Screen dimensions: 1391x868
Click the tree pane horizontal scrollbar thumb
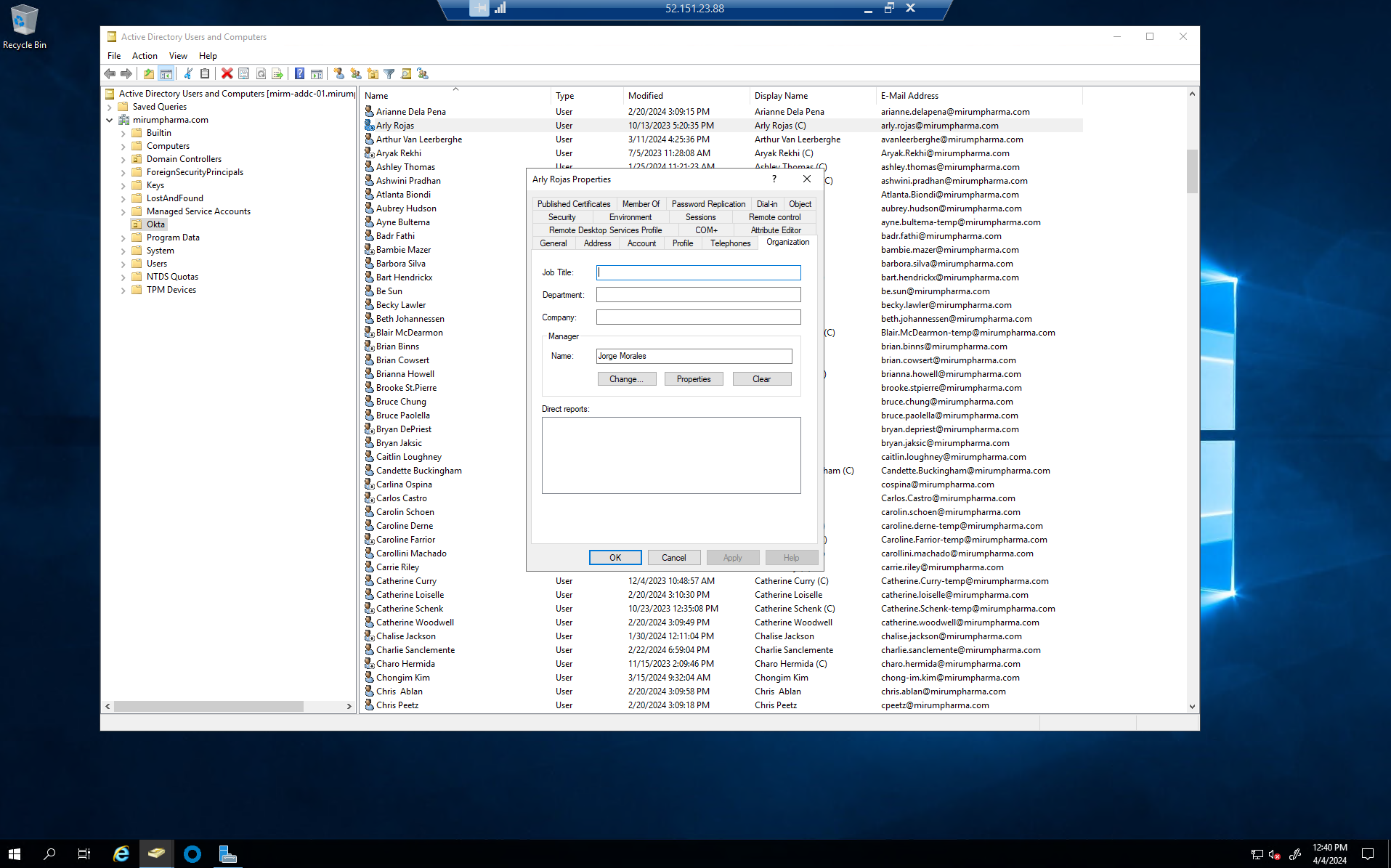click(209, 706)
